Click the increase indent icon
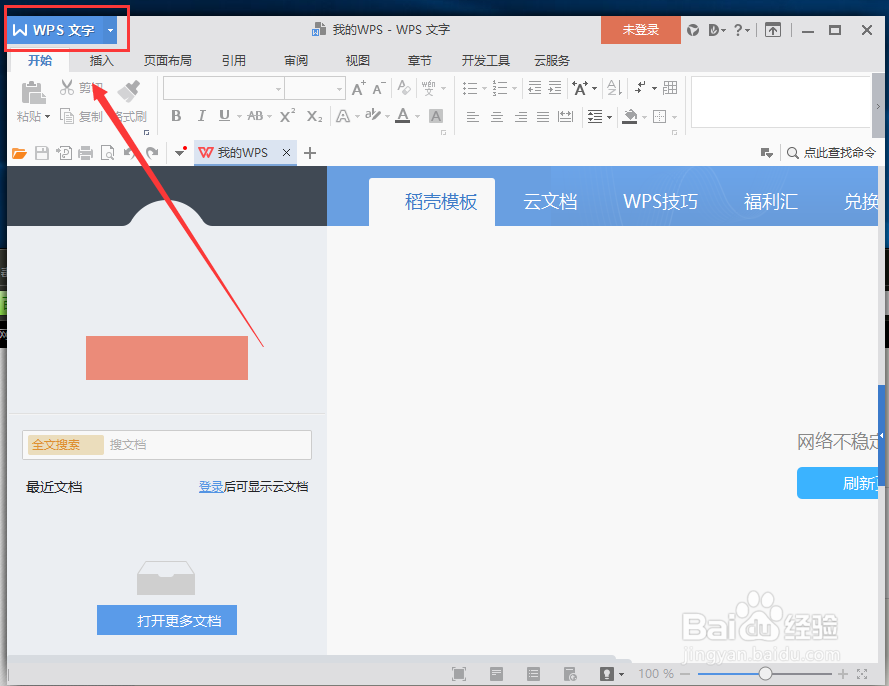889x686 pixels. point(555,88)
